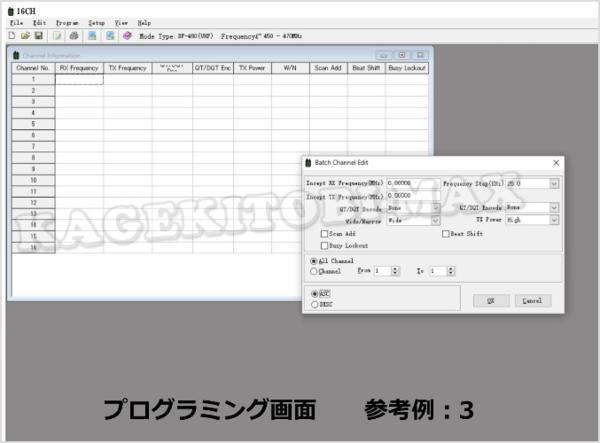Create a new file with the blank-page icon

coord(12,36)
